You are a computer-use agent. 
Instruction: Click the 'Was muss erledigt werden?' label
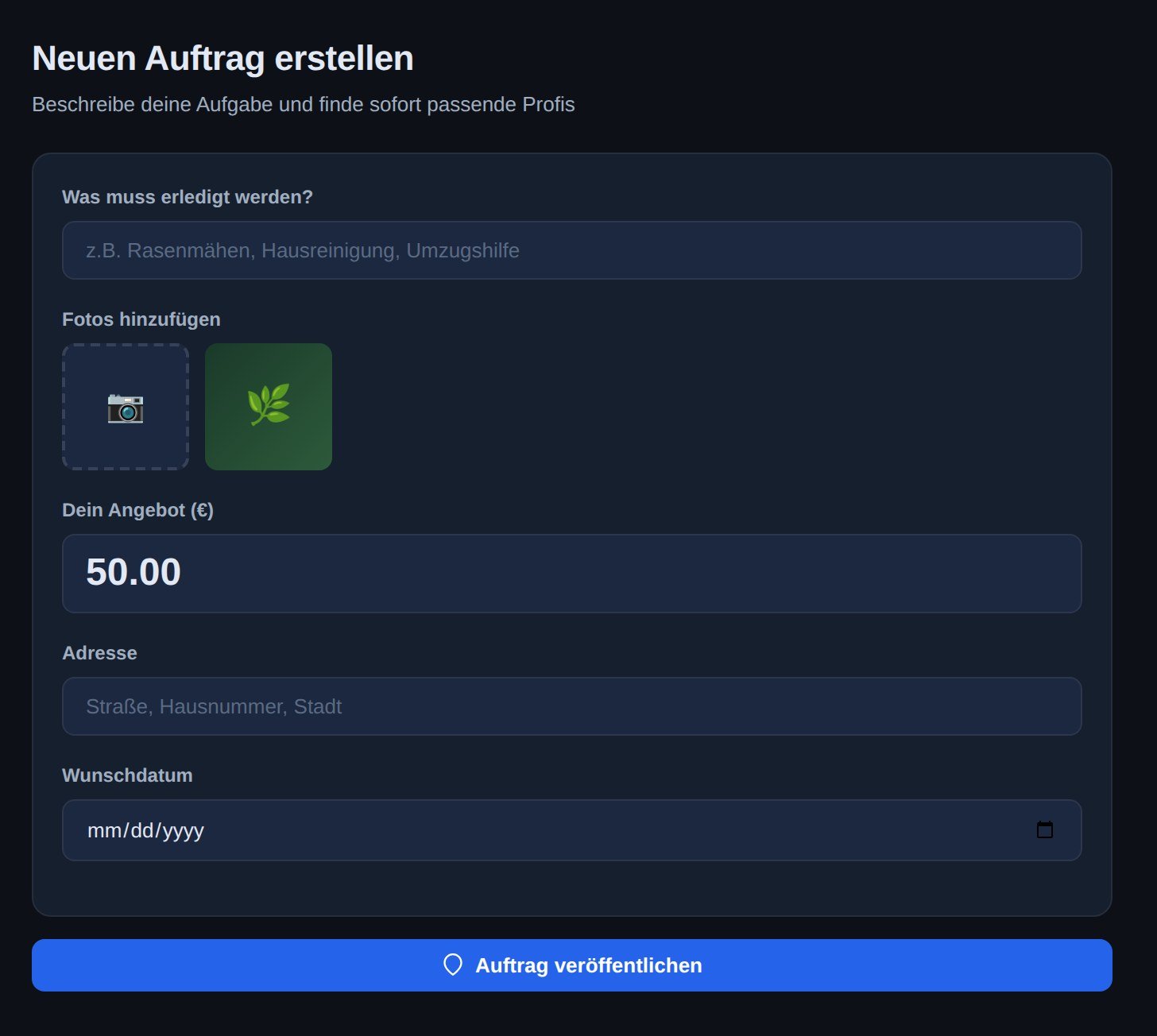[188, 197]
